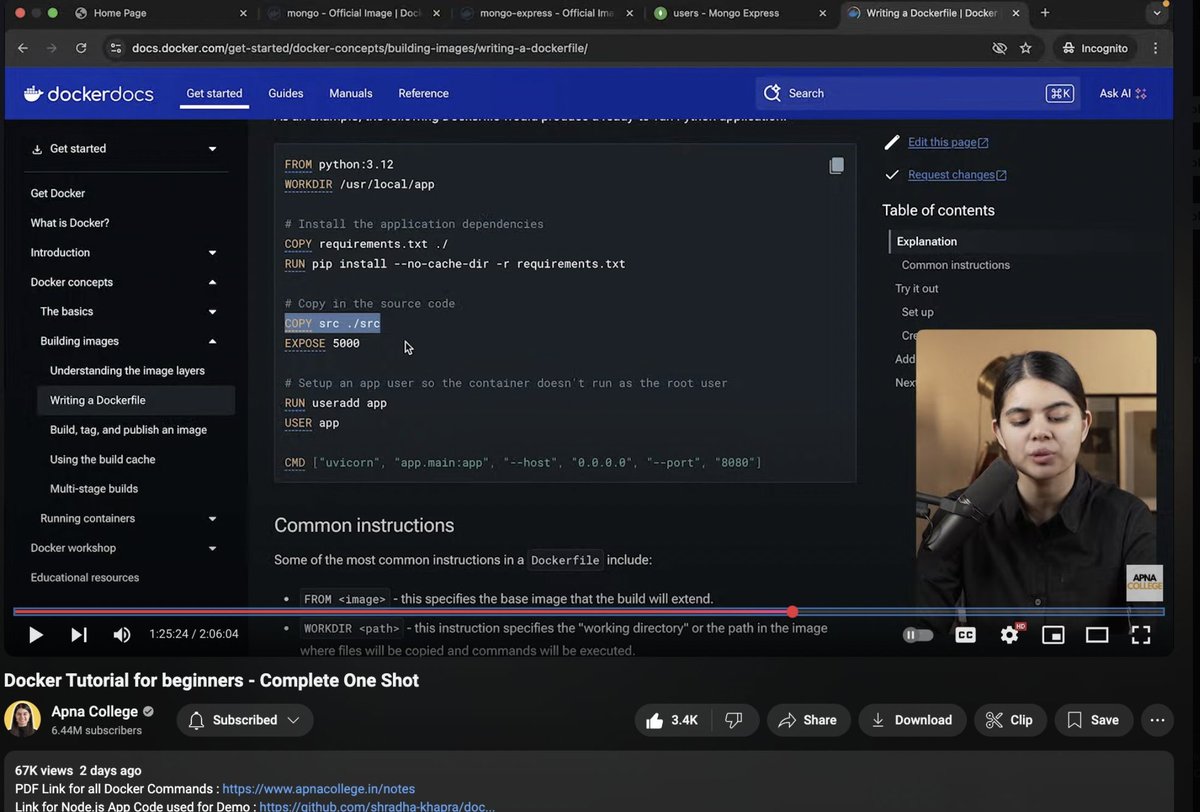The width and height of the screenshot is (1200, 812).
Task: Save video to a playlist
Action: (x=1092, y=720)
